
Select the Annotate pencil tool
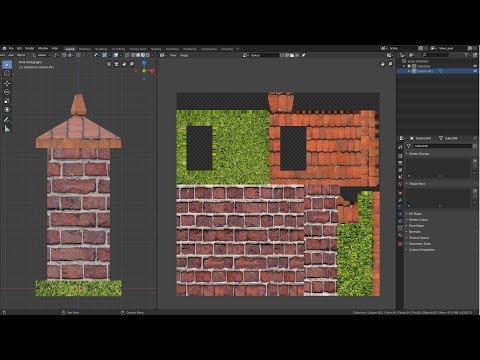(7, 119)
